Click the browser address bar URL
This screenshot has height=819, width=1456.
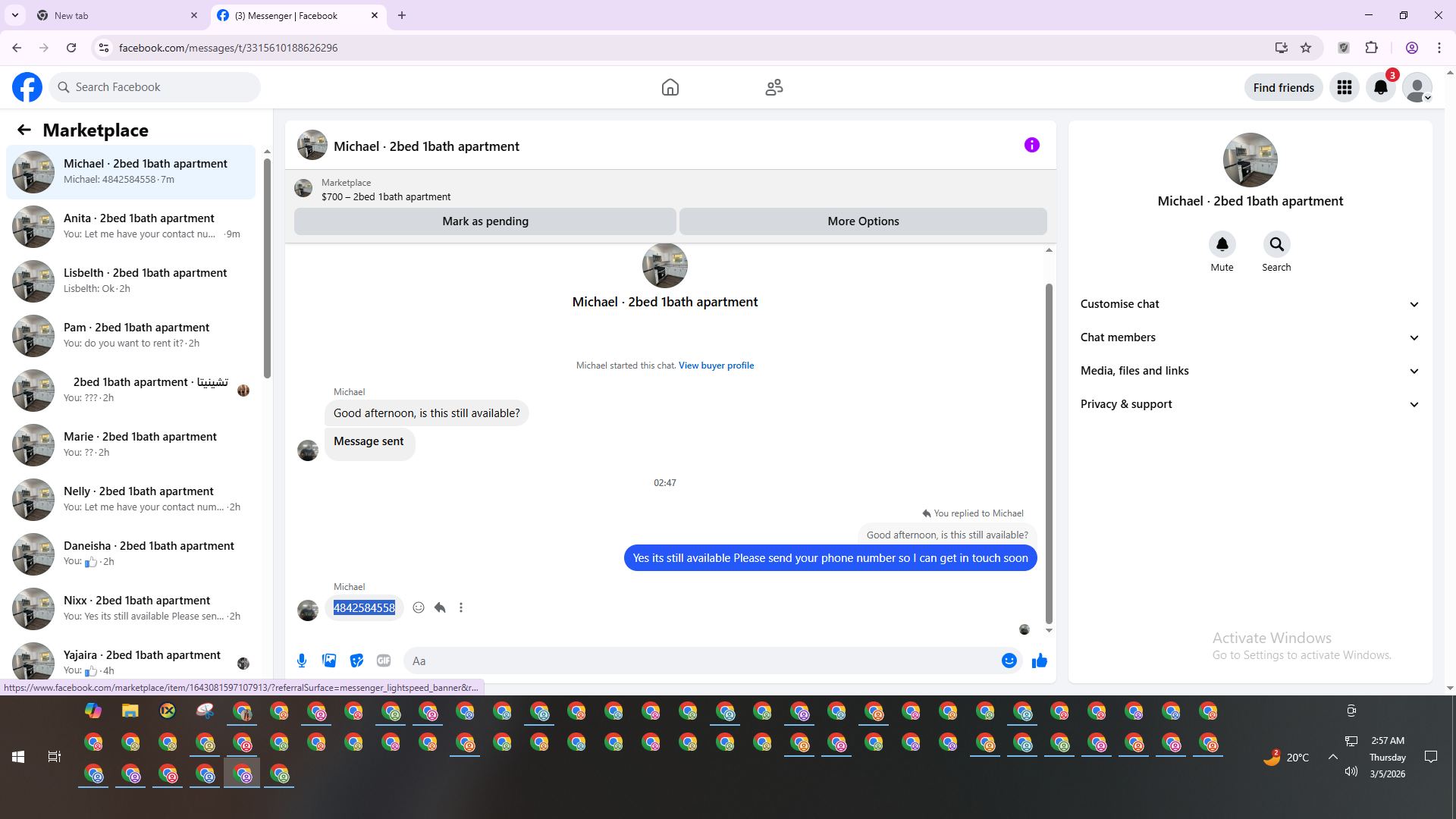(x=228, y=48)
